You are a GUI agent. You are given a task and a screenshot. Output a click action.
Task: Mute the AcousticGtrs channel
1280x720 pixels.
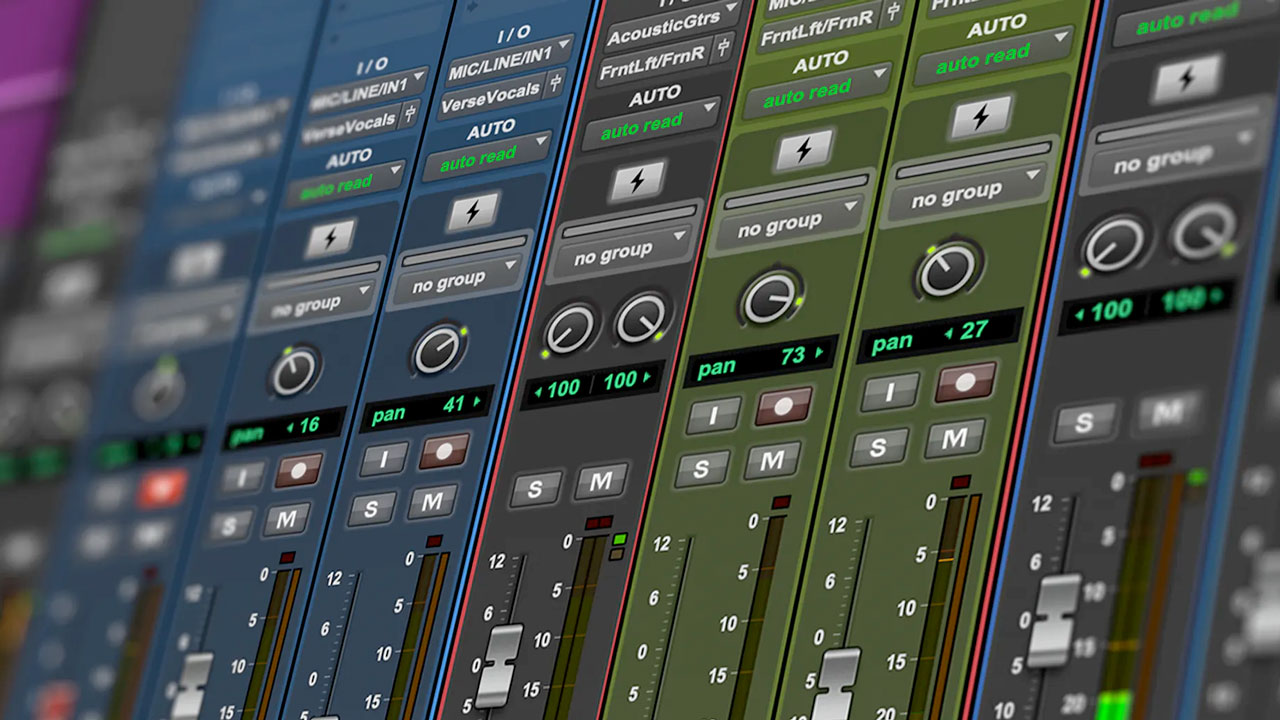click(600, 480)
